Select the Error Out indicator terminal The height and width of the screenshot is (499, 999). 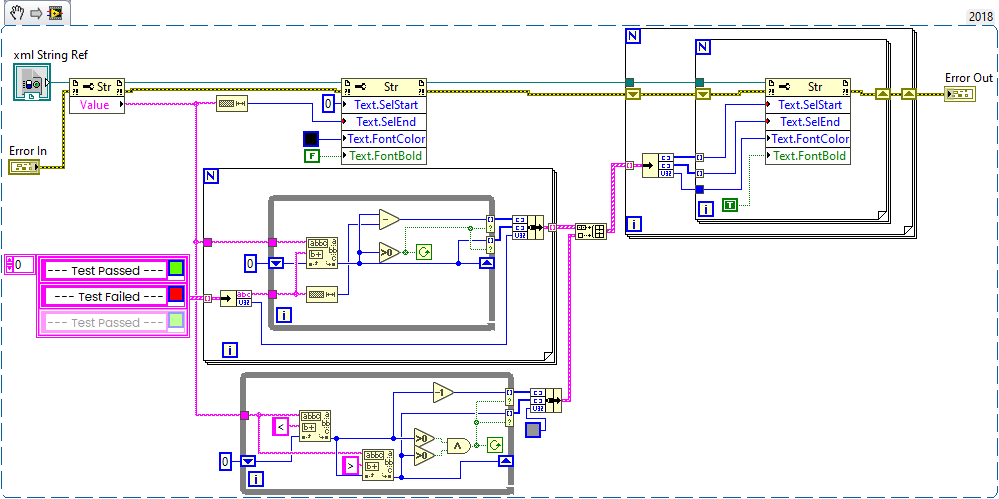click(959, 94)
